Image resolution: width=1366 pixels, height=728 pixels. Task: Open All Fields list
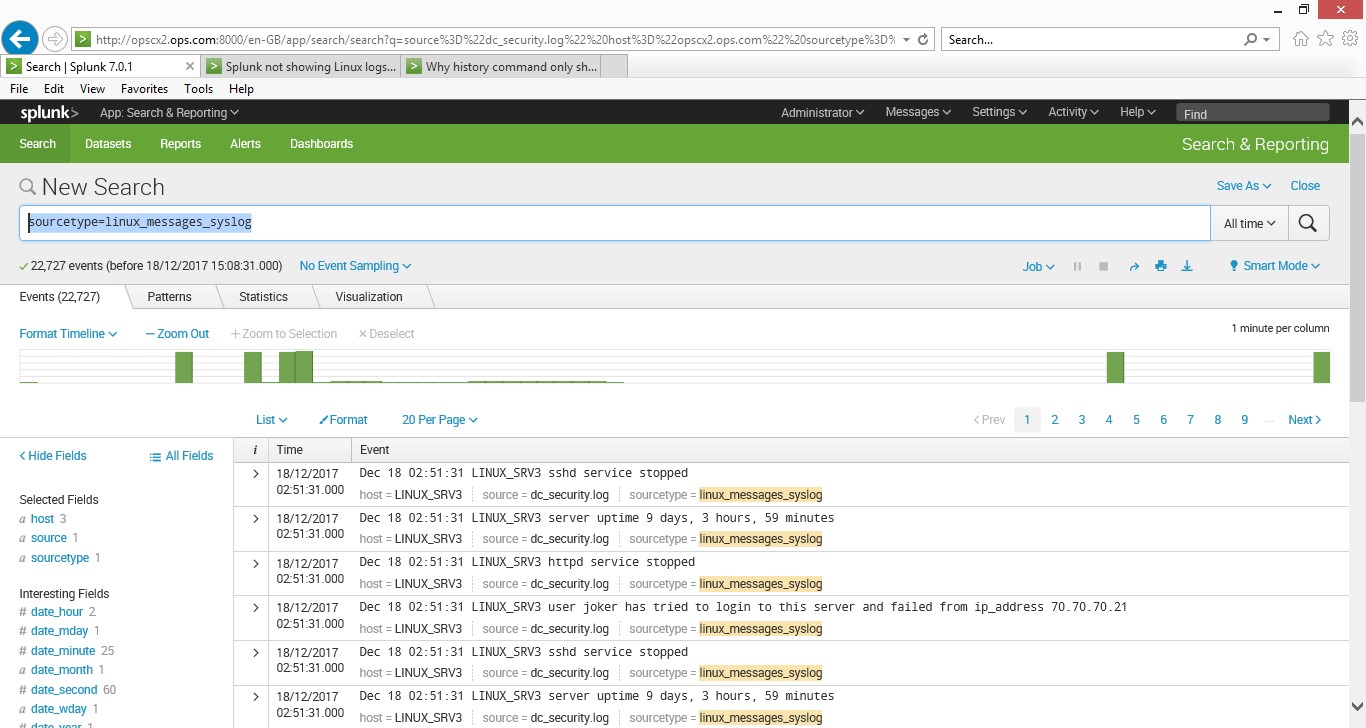(x=181, y=456)
